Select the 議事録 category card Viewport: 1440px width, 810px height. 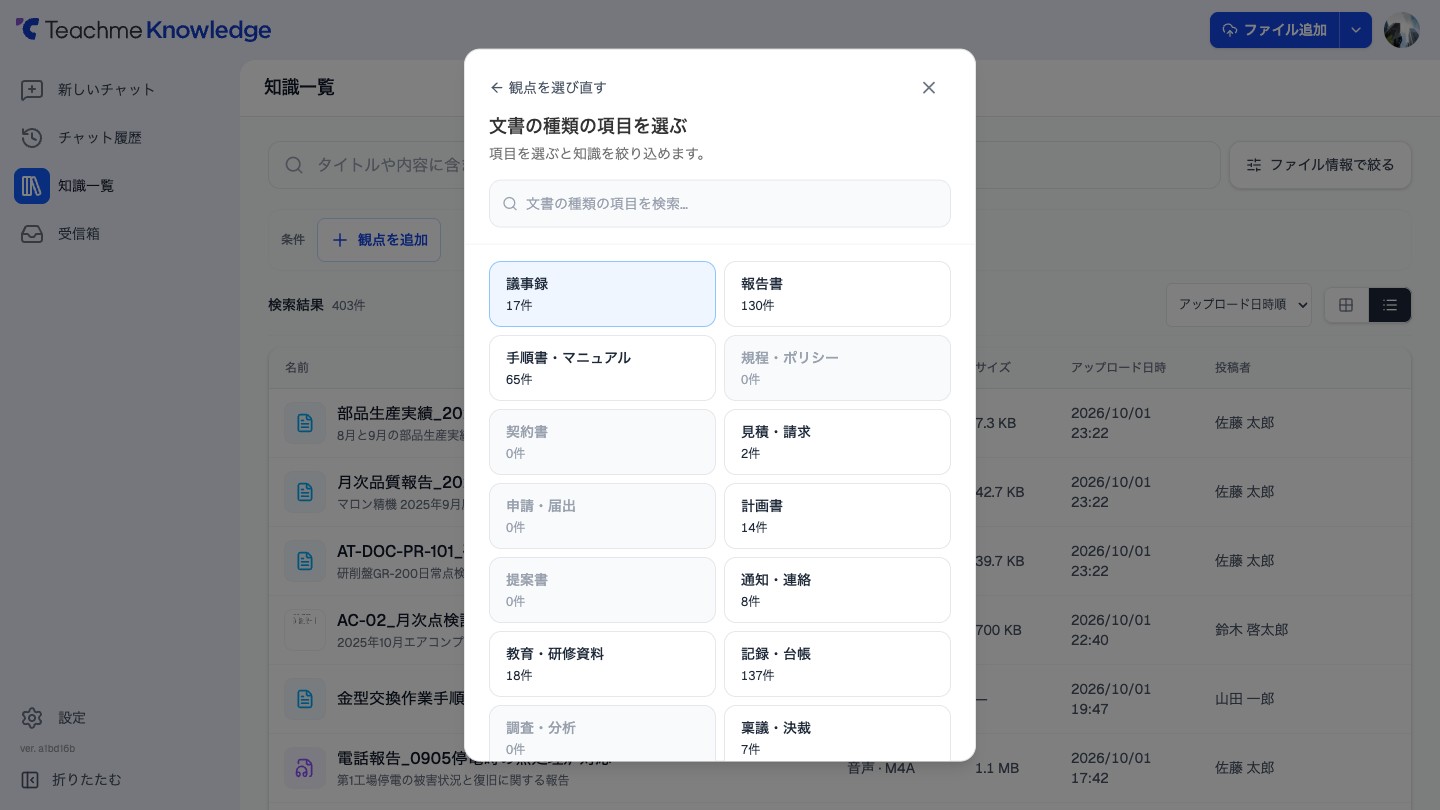coord(602,294)
